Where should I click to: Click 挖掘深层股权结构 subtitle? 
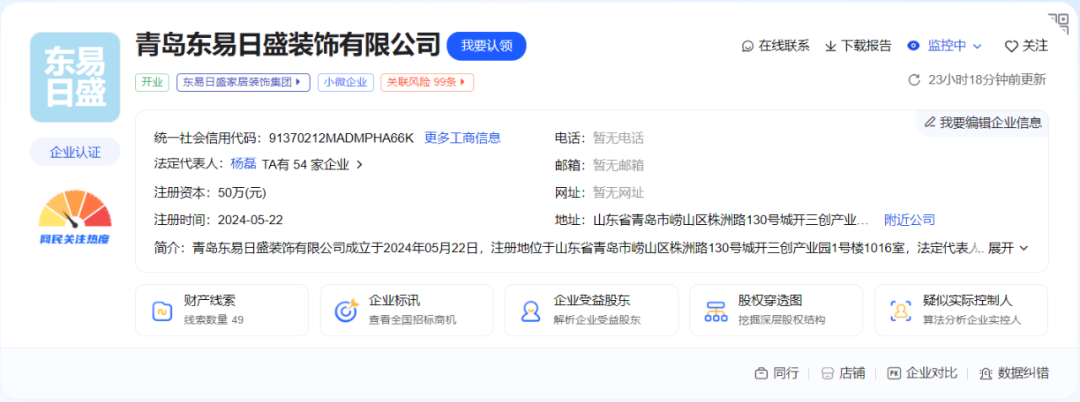782,320
